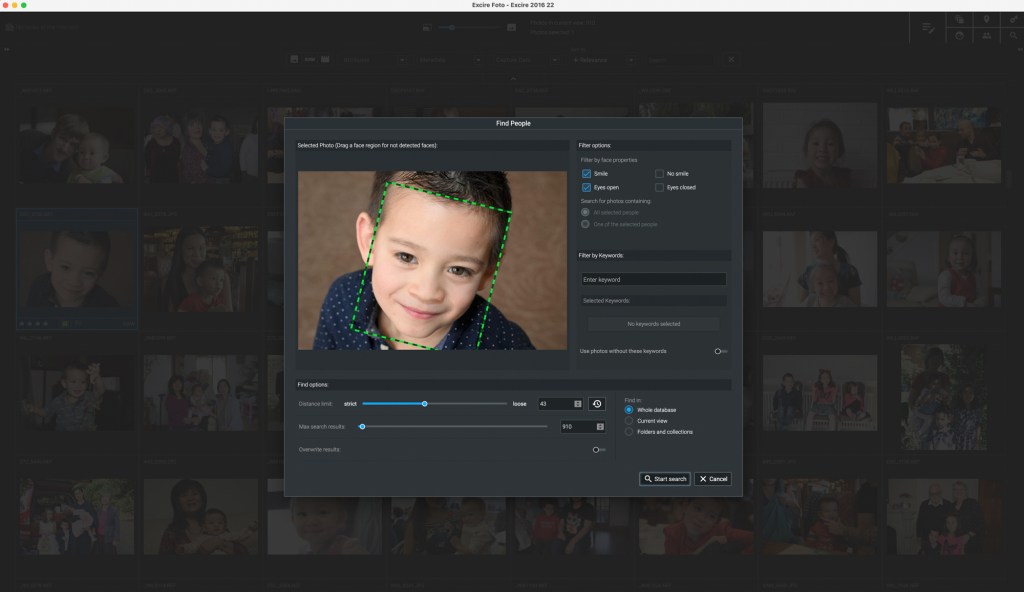Screen dimensions: 1024x592
Task: Toggle the Eyes open checkbox
Action: pos(586,188)
